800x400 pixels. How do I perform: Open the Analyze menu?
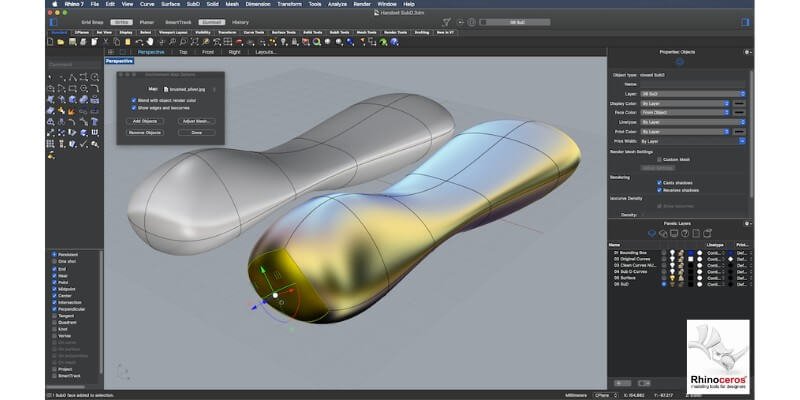[337, 4]
